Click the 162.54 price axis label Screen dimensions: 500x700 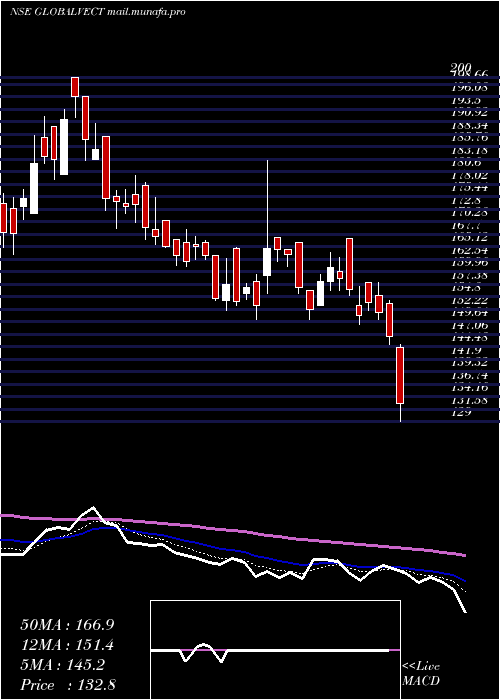pyautogui.click(x=469, y=251)
